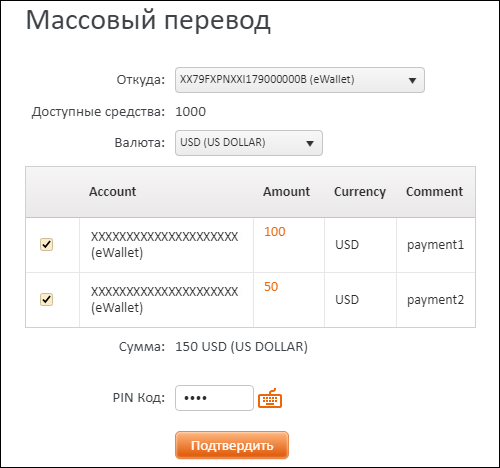Image resolution: width=500 pixels, height=468 pixels.
Task: Click the arrow of USD (US DOLLAR) selector
Action: click(x=310, y=143)
